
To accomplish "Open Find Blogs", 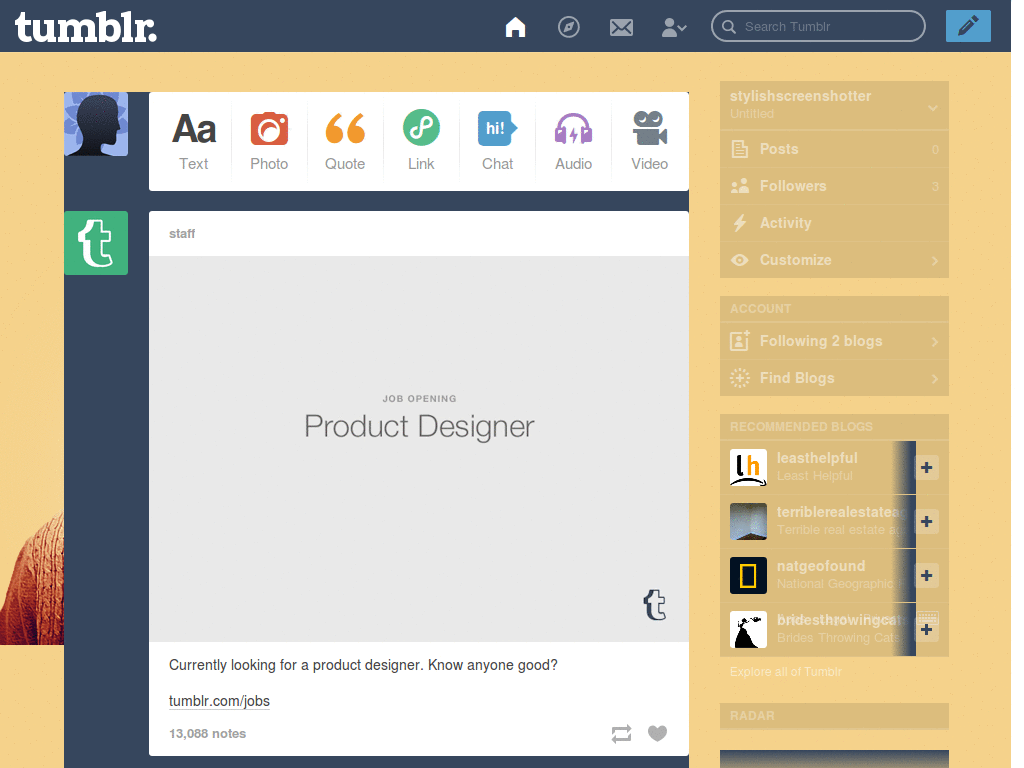I will pos(834,378).
